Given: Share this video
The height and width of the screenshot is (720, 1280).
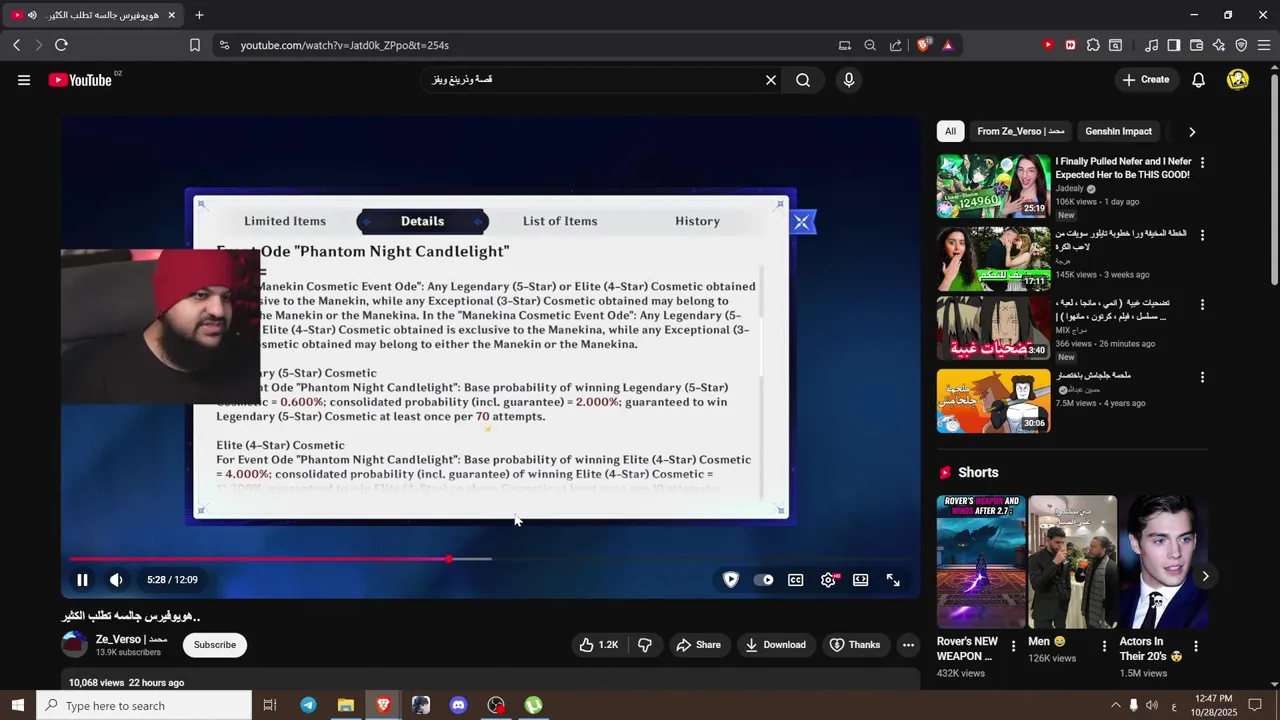Looking at the screenshot, I should click(698, 645).
